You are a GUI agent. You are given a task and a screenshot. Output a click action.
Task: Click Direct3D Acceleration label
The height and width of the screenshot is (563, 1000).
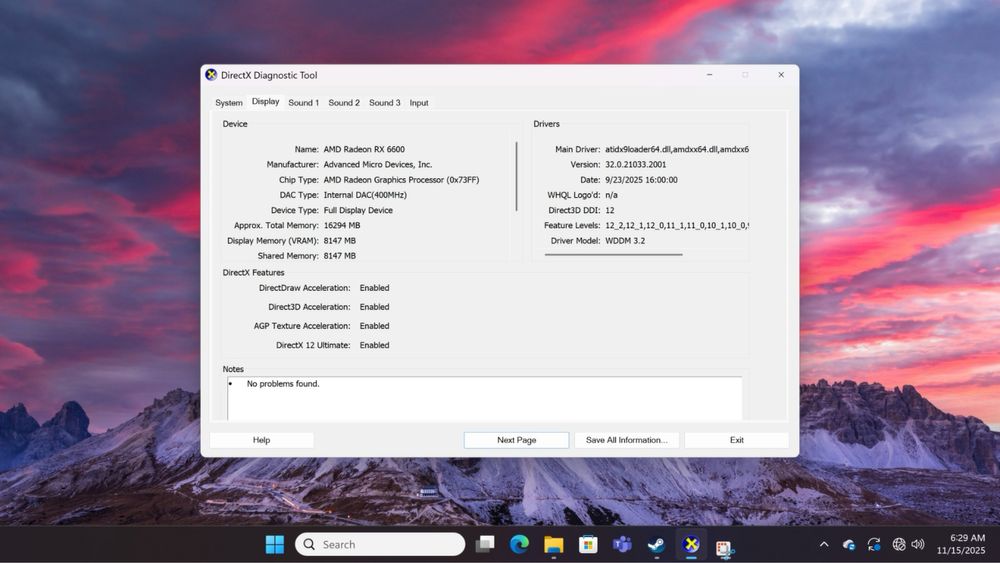[x=309, y=307]
